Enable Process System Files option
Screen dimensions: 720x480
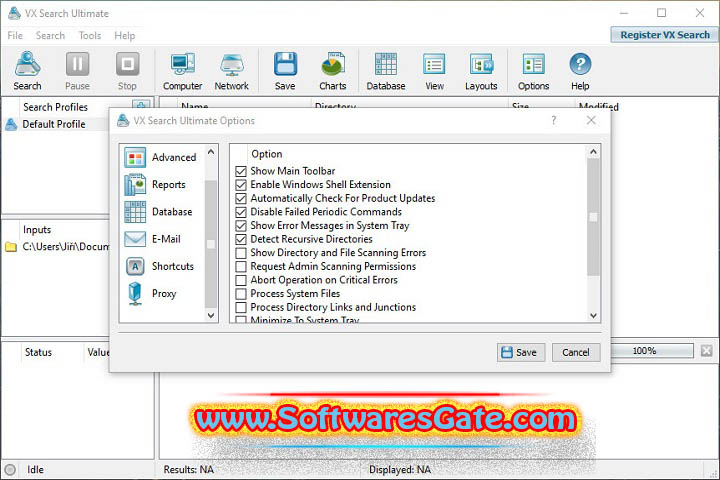(241, 294)
